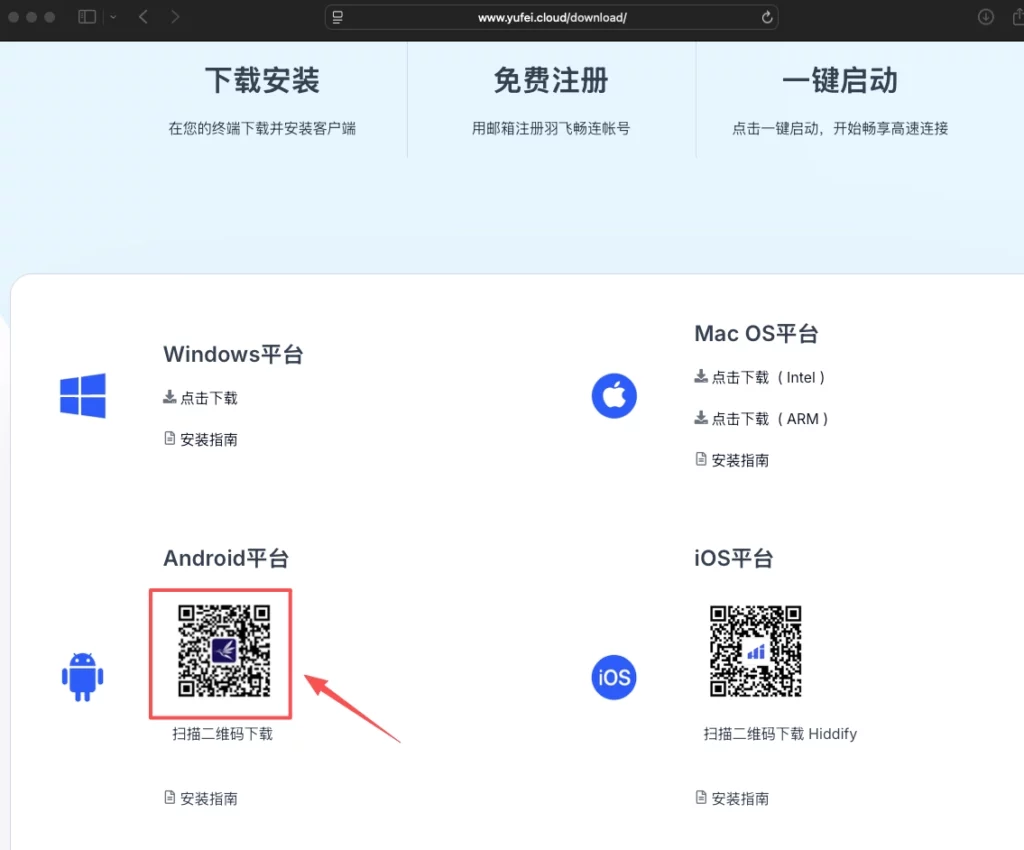Click the 一键启动 heading
The width and height of the screenshot is (1024, 850).
(839, 80)
